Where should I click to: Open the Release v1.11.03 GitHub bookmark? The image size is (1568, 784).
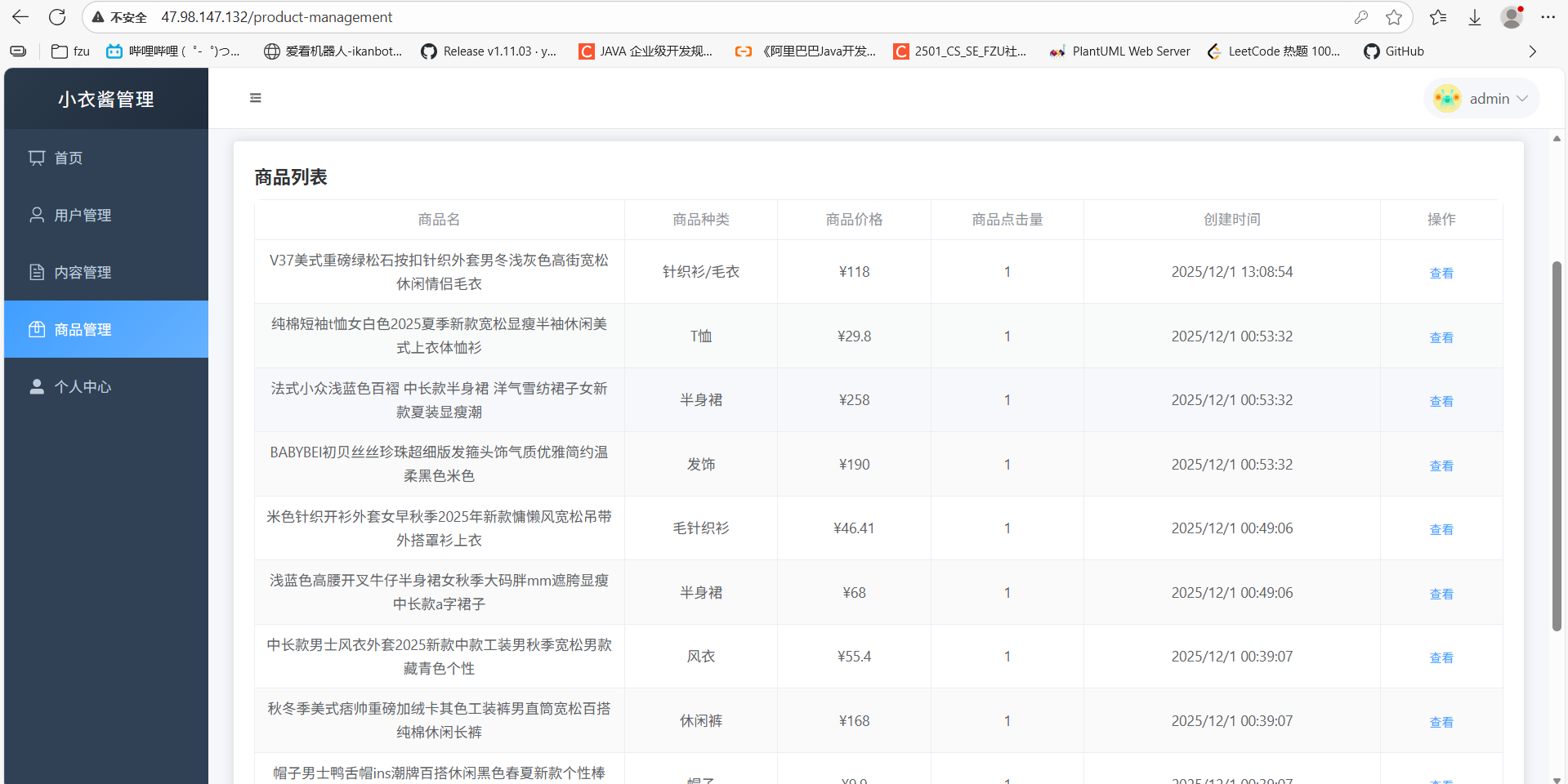[x=489, y=51]
